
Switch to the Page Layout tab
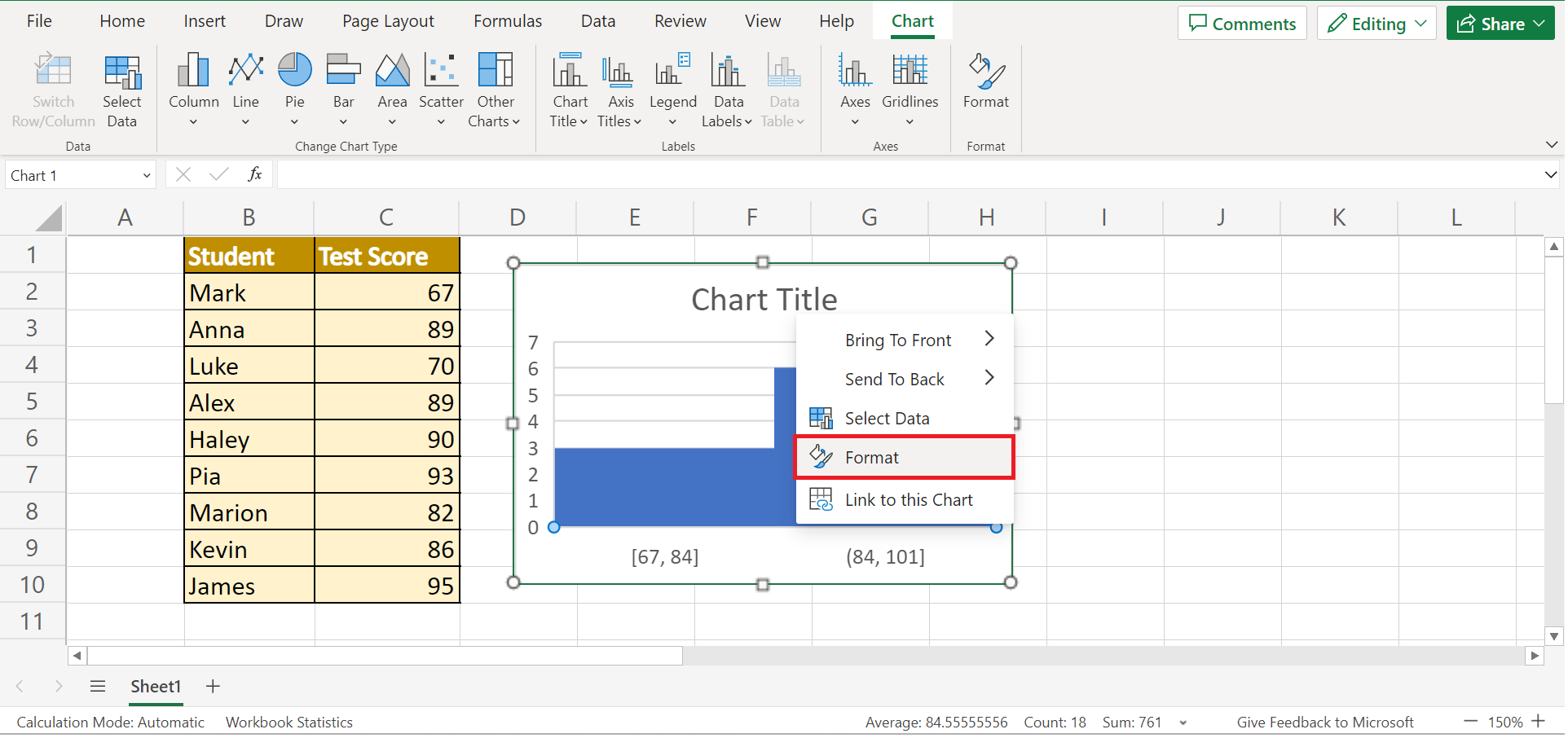(388, 21)
